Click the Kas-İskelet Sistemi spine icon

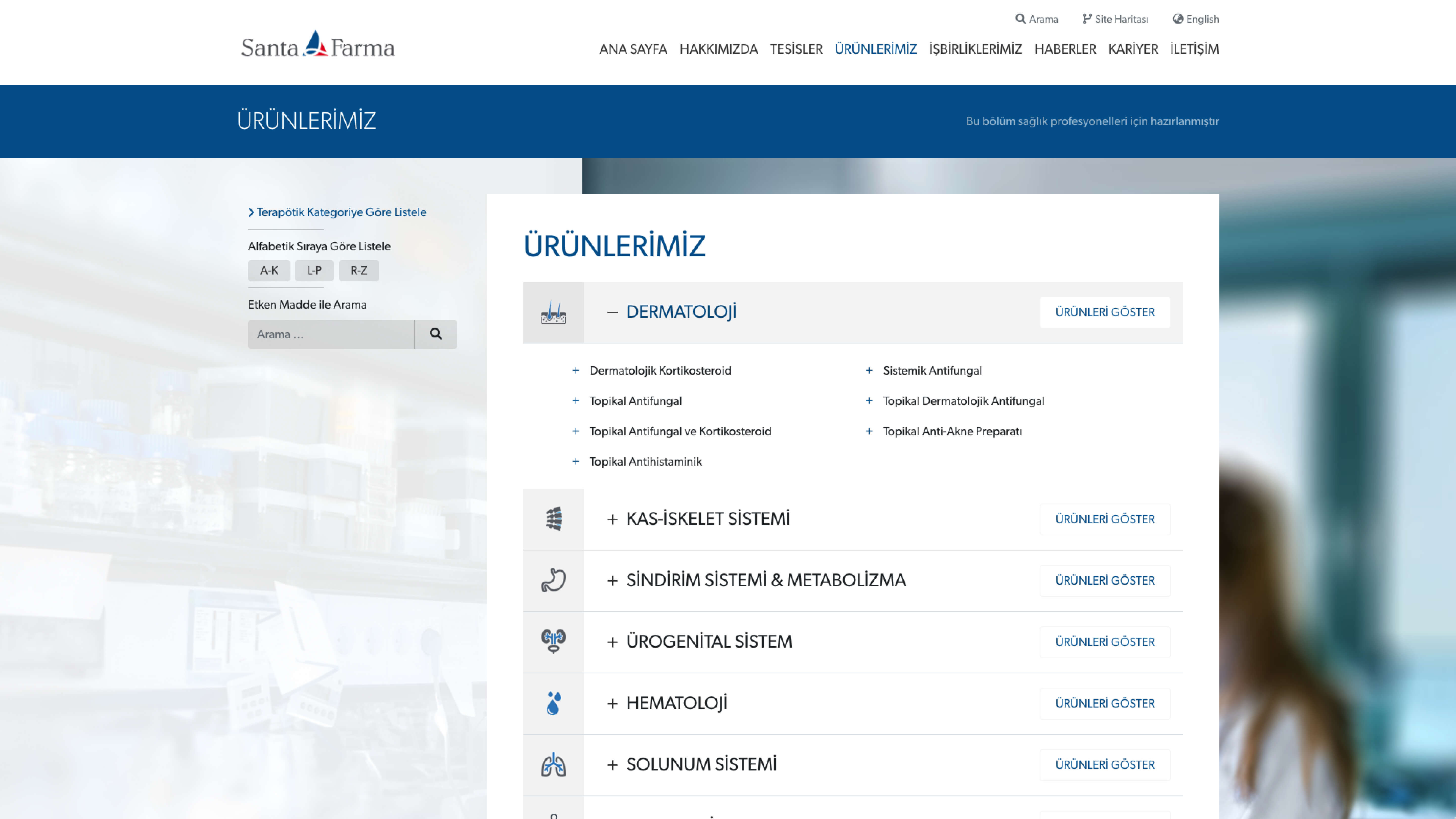[x=553, y=519]
